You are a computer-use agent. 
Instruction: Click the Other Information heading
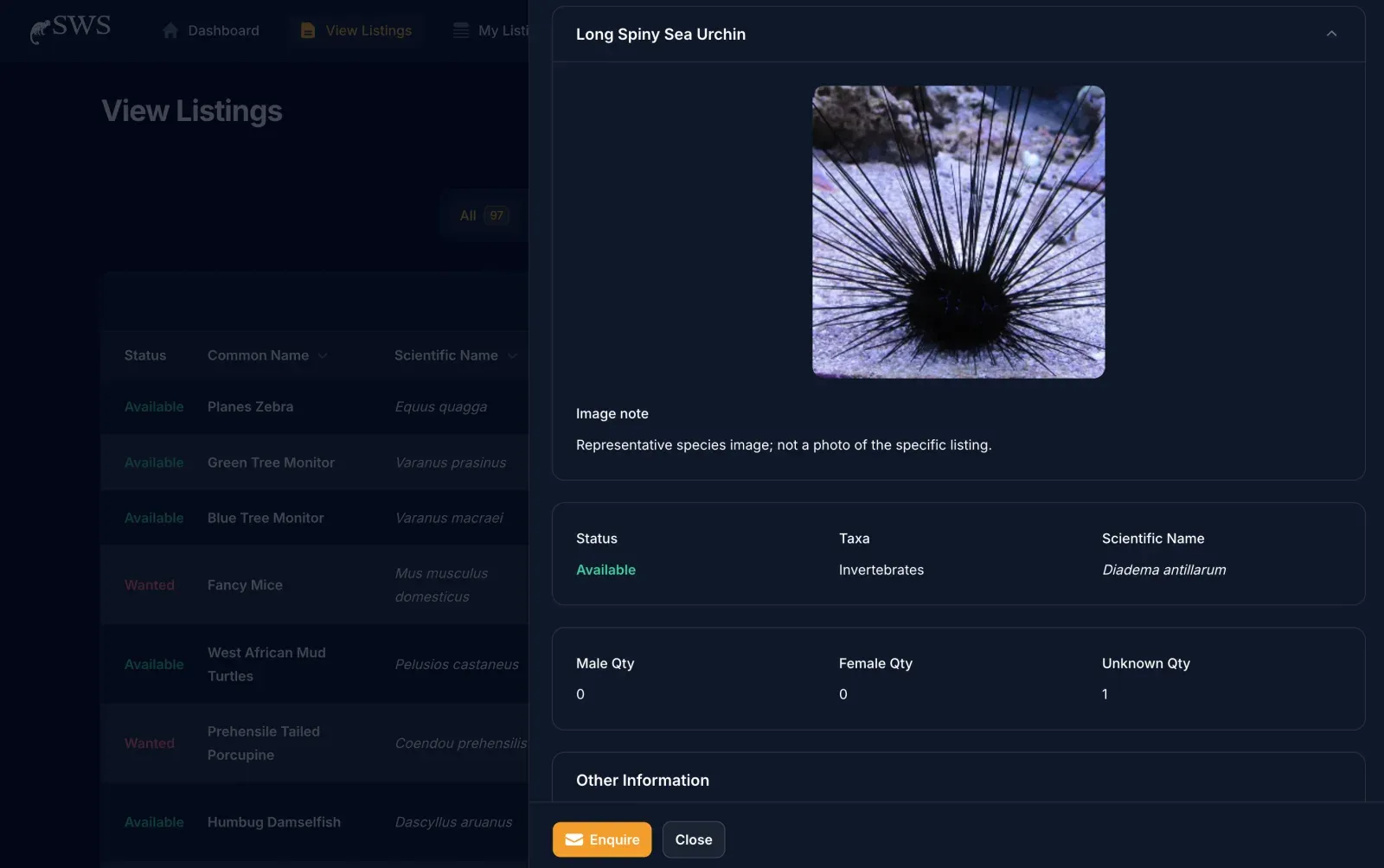[643, 780]
